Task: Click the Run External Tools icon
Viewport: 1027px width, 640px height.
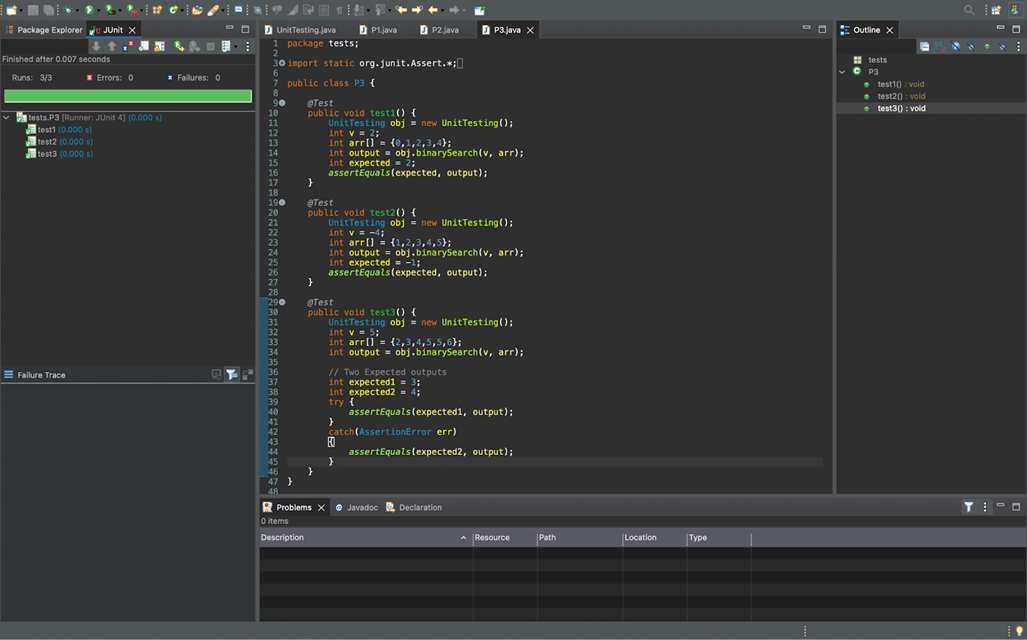Action: (132, 10)
